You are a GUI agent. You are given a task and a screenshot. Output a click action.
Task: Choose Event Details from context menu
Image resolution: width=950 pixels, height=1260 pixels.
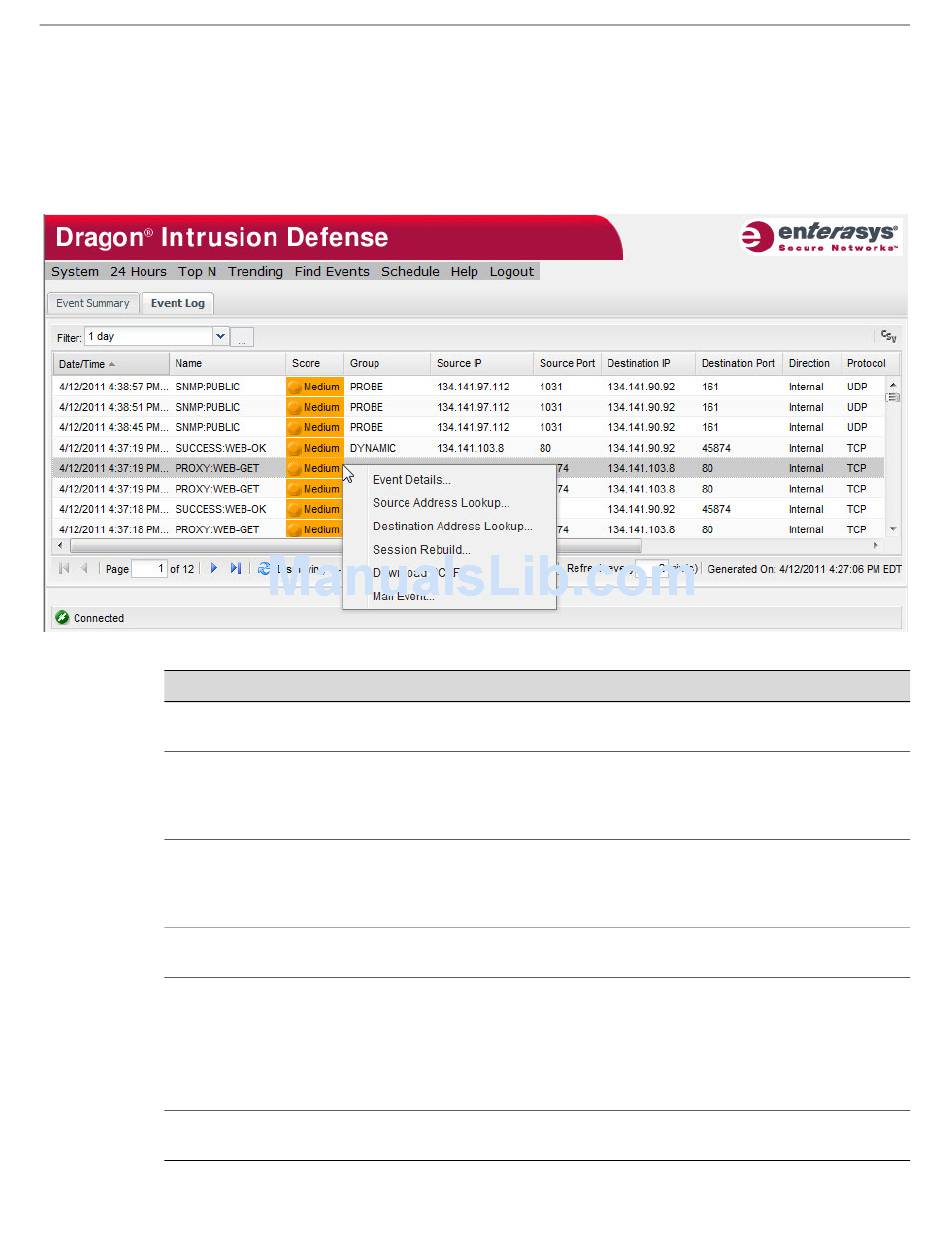tap(412, 480)
